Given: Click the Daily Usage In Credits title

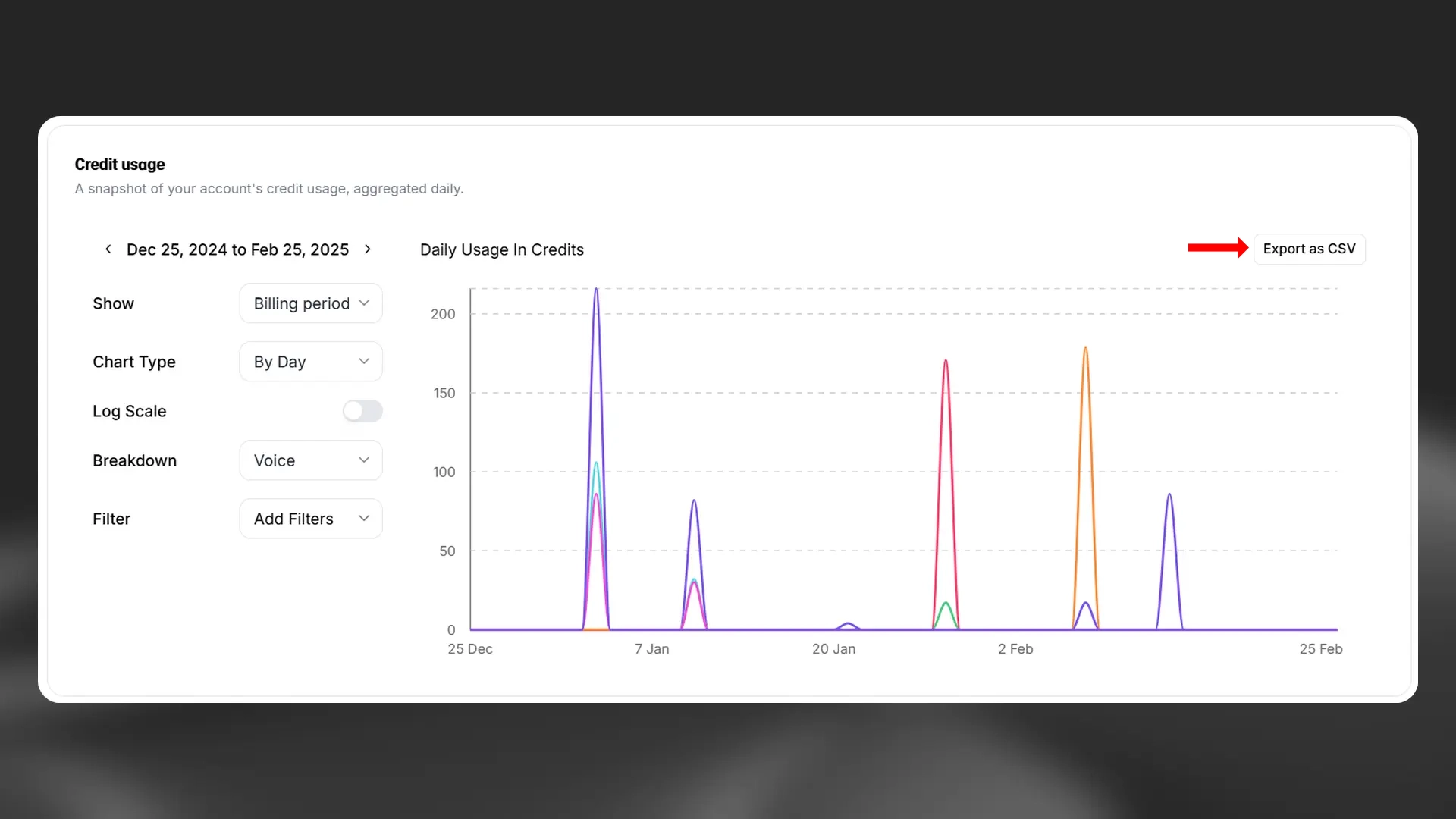Looking at the screenshot, I should (501, 249).
